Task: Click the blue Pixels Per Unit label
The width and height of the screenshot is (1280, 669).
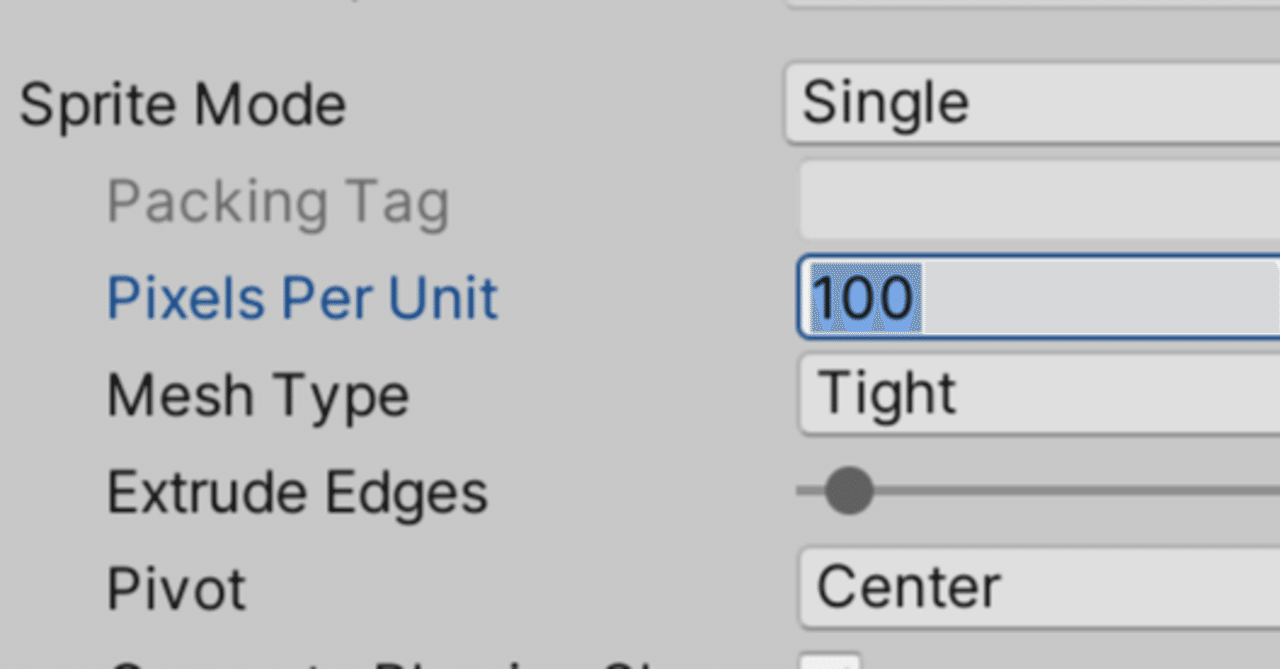Action: coord(302,296)
